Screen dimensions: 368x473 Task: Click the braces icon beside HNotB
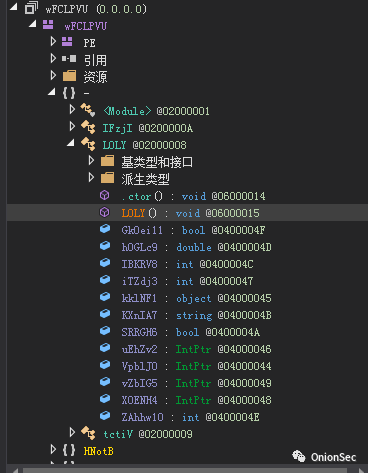69,450
